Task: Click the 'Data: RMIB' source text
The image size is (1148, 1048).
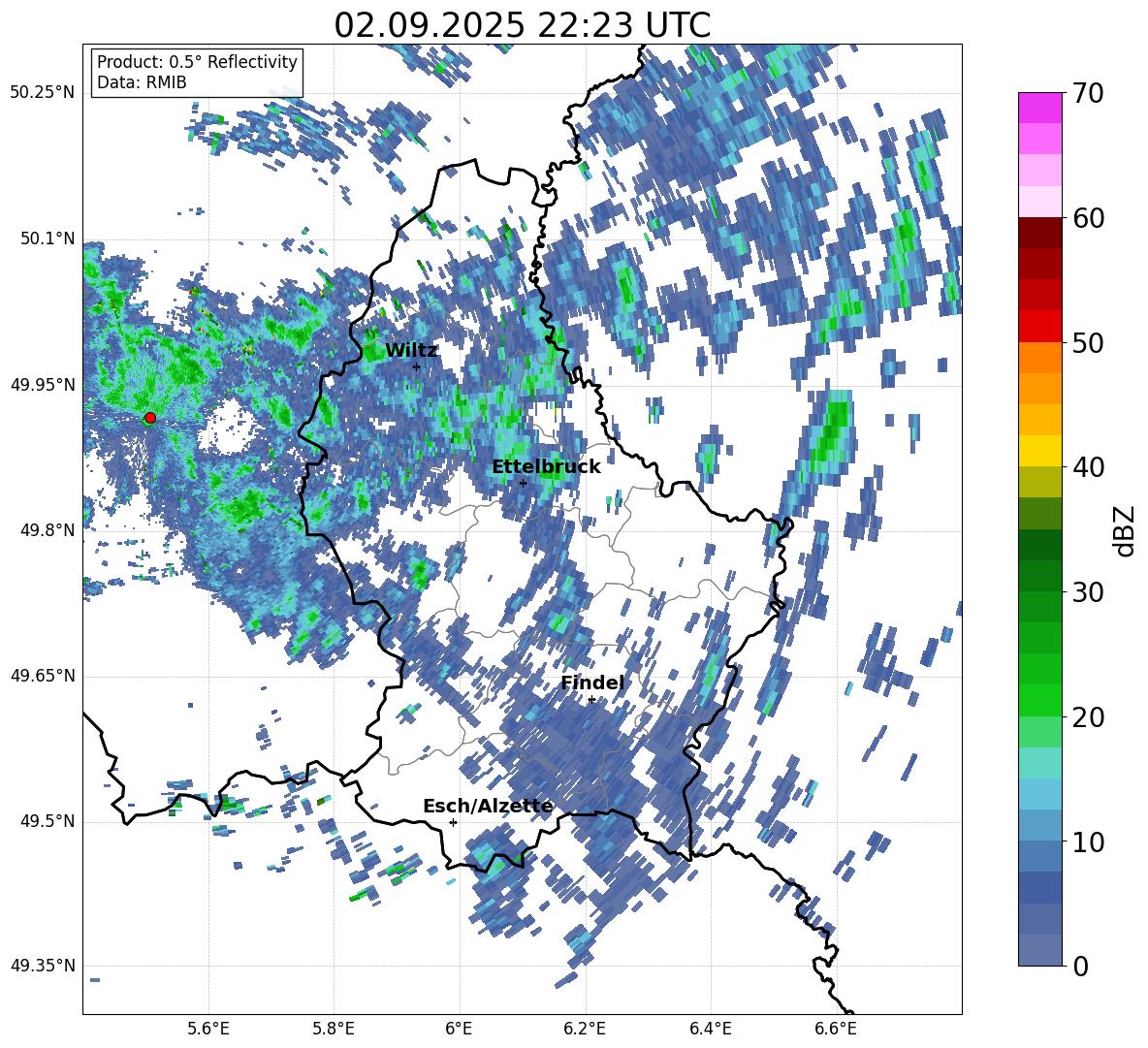Action: tap(142, 82)
